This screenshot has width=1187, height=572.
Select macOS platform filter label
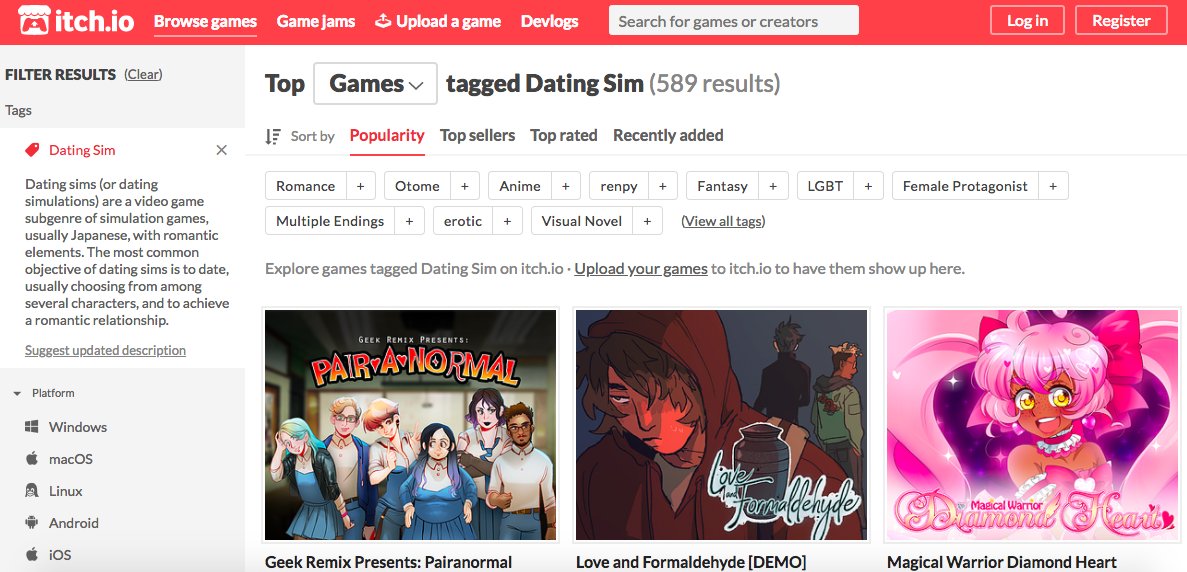(x=71, y=459)
